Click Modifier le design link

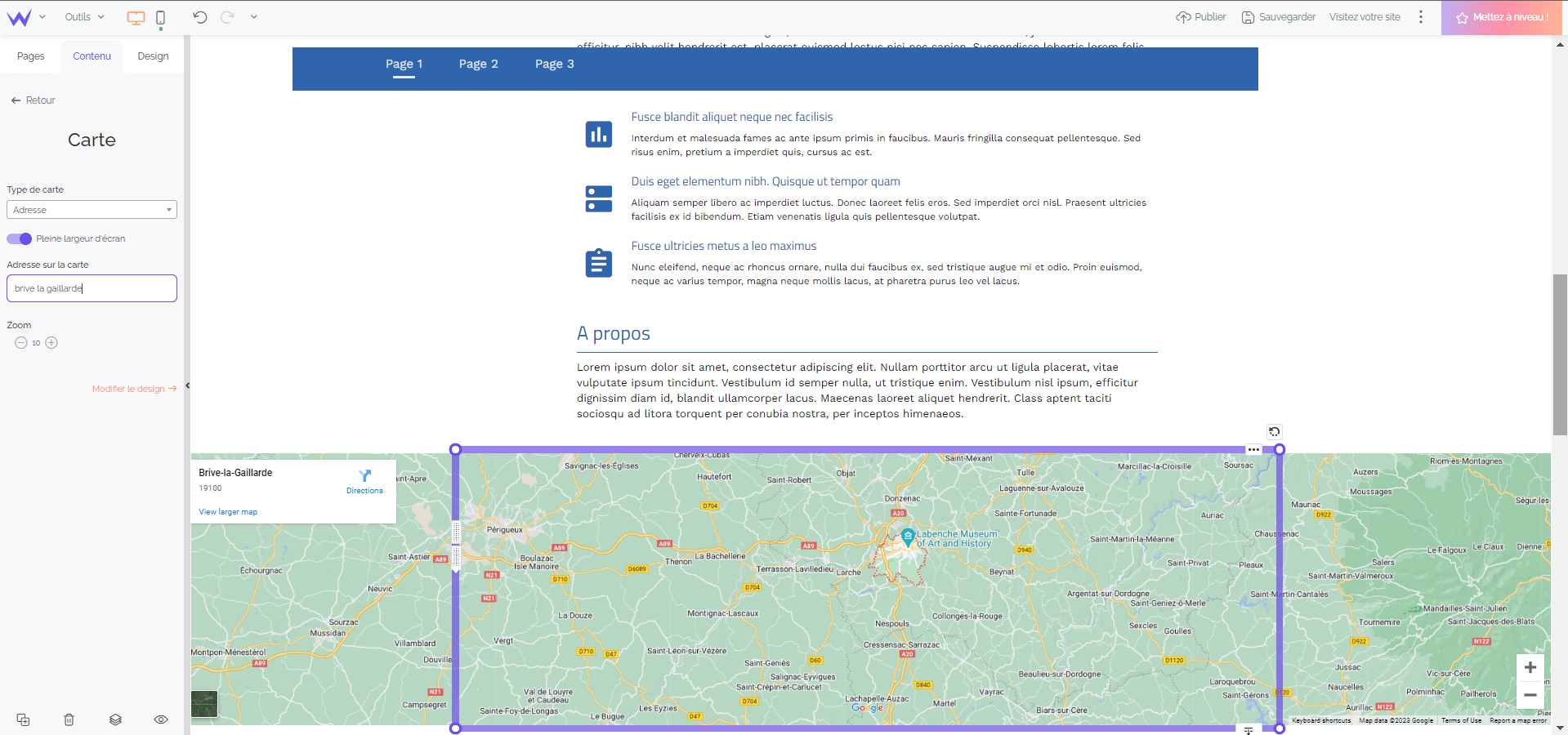coord(134,389)
